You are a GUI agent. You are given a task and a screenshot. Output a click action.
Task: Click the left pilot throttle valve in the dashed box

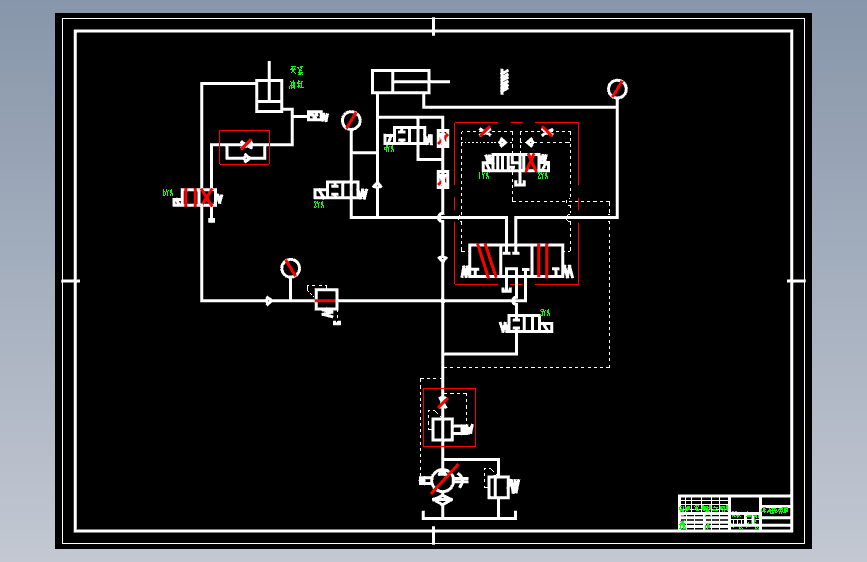(485, 132)
